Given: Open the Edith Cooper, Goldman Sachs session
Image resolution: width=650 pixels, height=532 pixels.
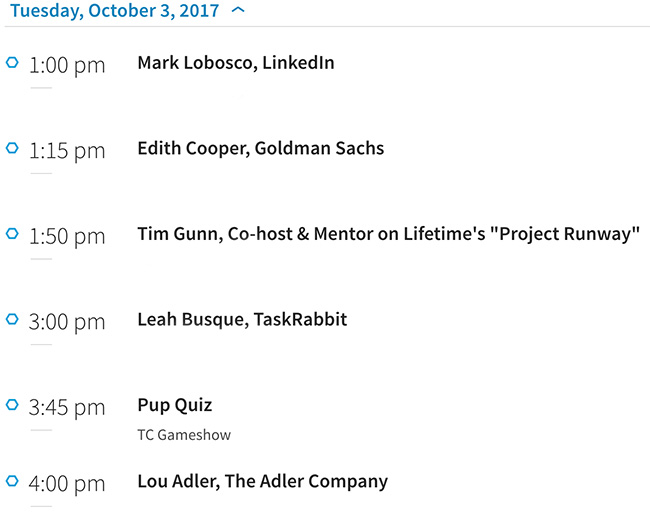Looking at the screenshot, I should [260, 148].
